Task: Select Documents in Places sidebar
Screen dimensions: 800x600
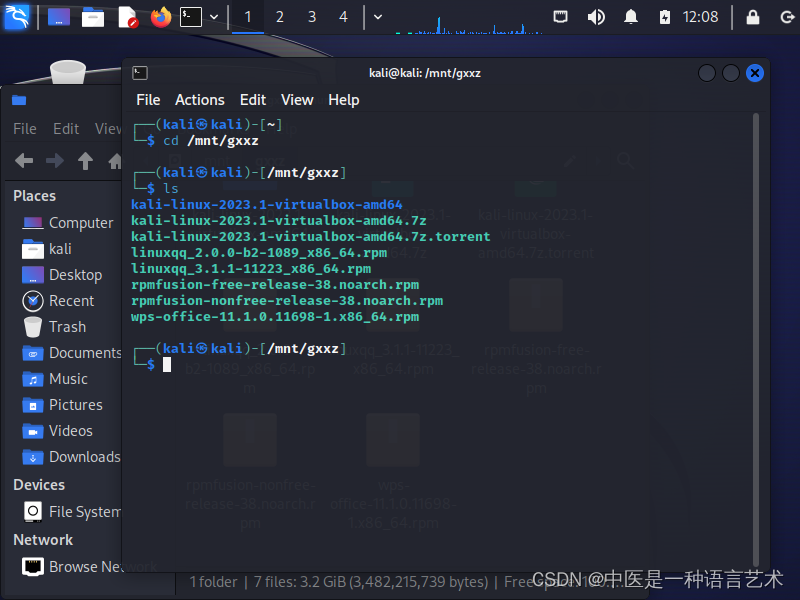Action: point(71,353)
